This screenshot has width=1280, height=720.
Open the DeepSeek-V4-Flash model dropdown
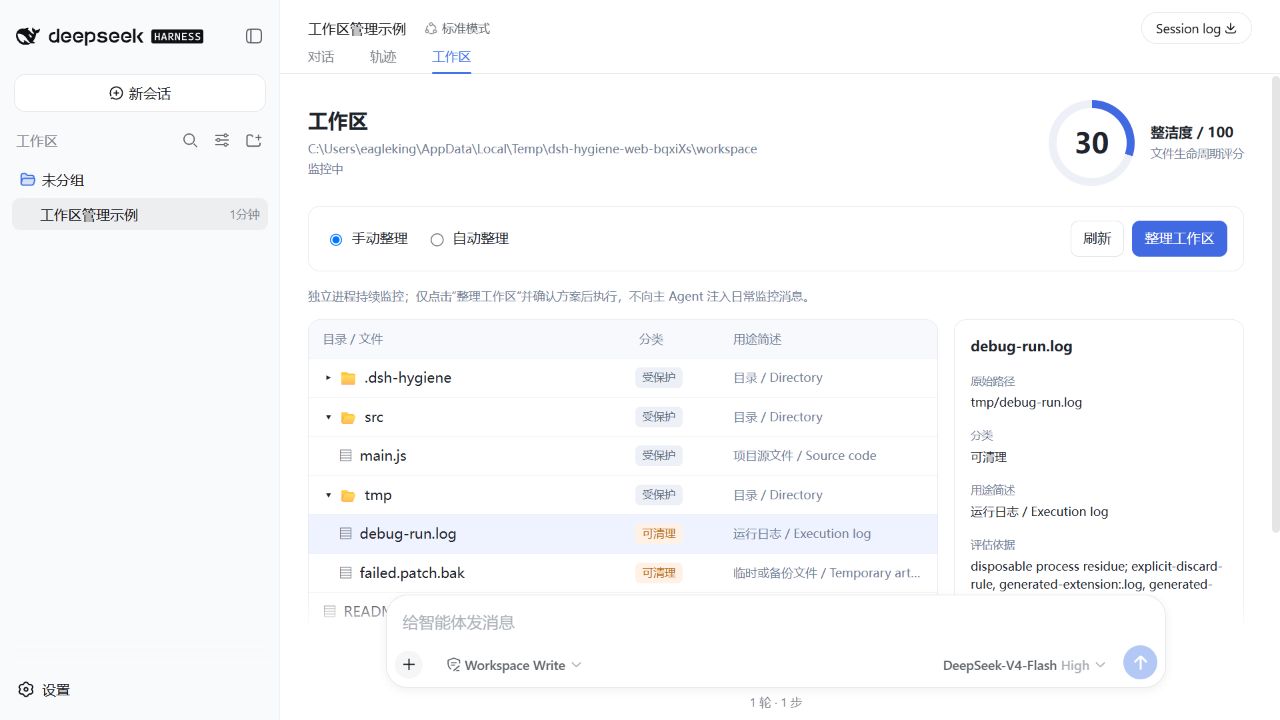(x=1025, y=665)
